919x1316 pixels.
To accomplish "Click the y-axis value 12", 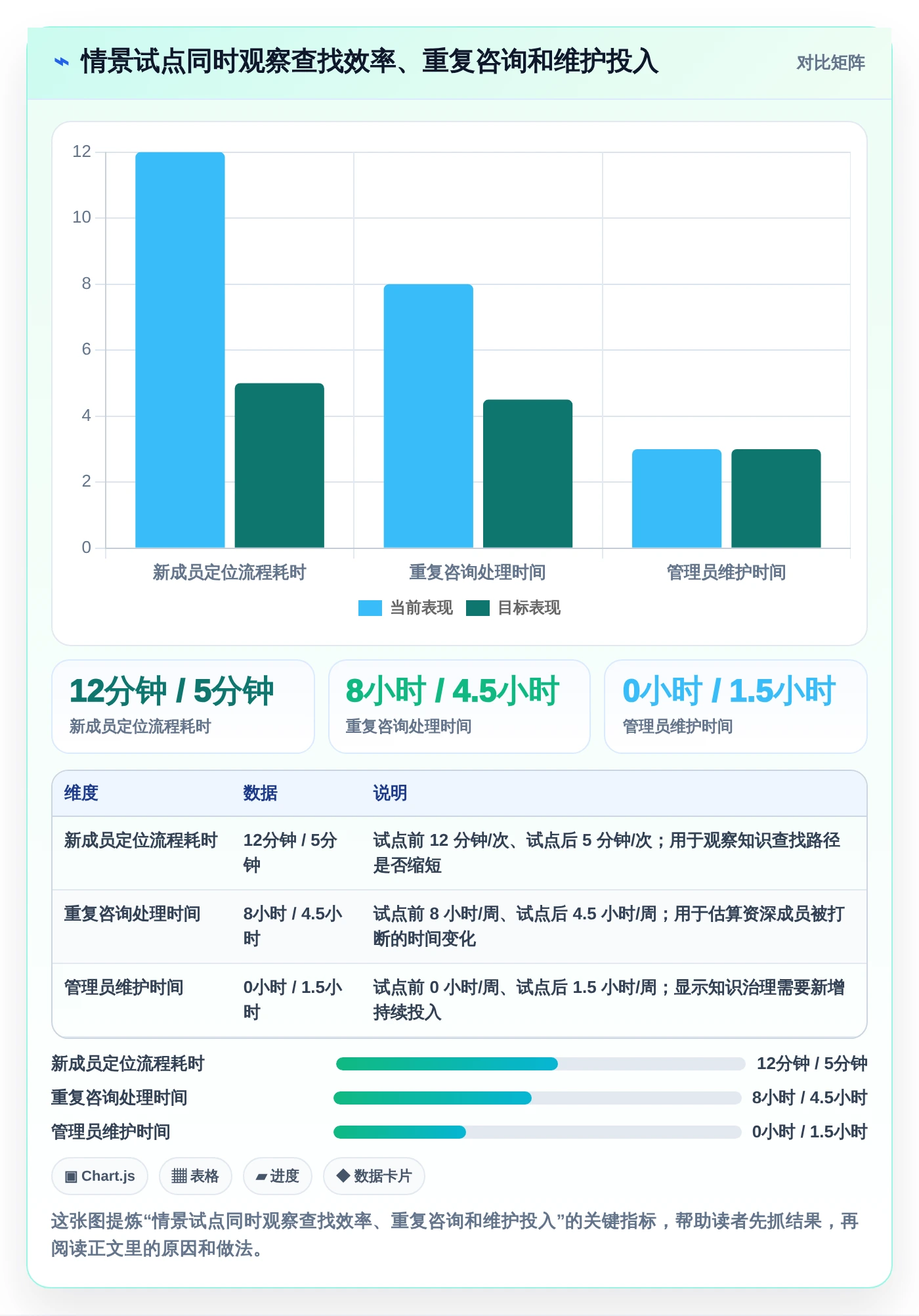I will pyautogui.click(x=81, y=152).
